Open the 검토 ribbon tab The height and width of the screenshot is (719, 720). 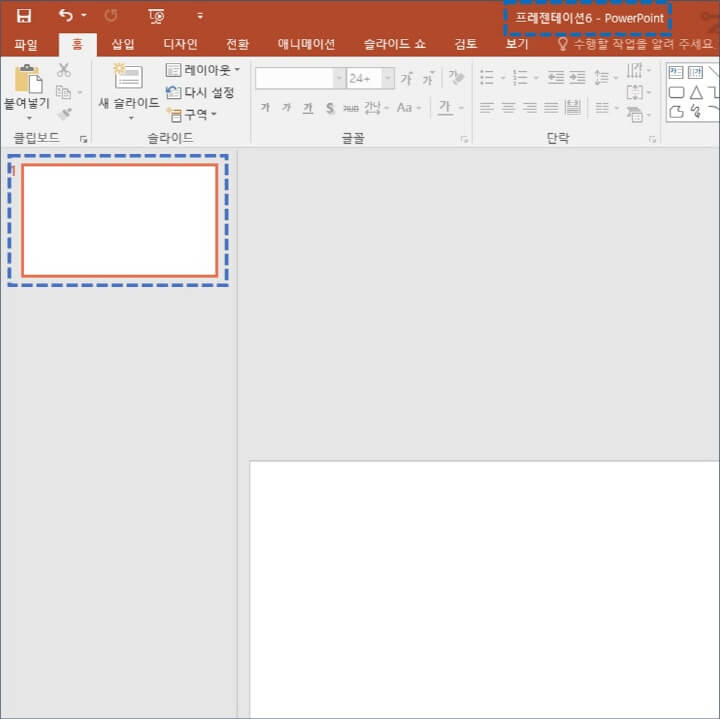(466, 44)
